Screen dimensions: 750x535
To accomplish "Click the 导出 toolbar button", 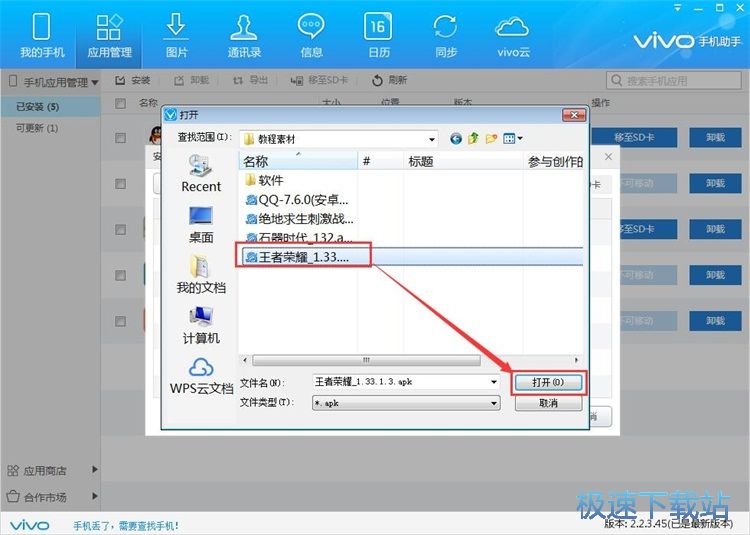I will click(250, 80).
